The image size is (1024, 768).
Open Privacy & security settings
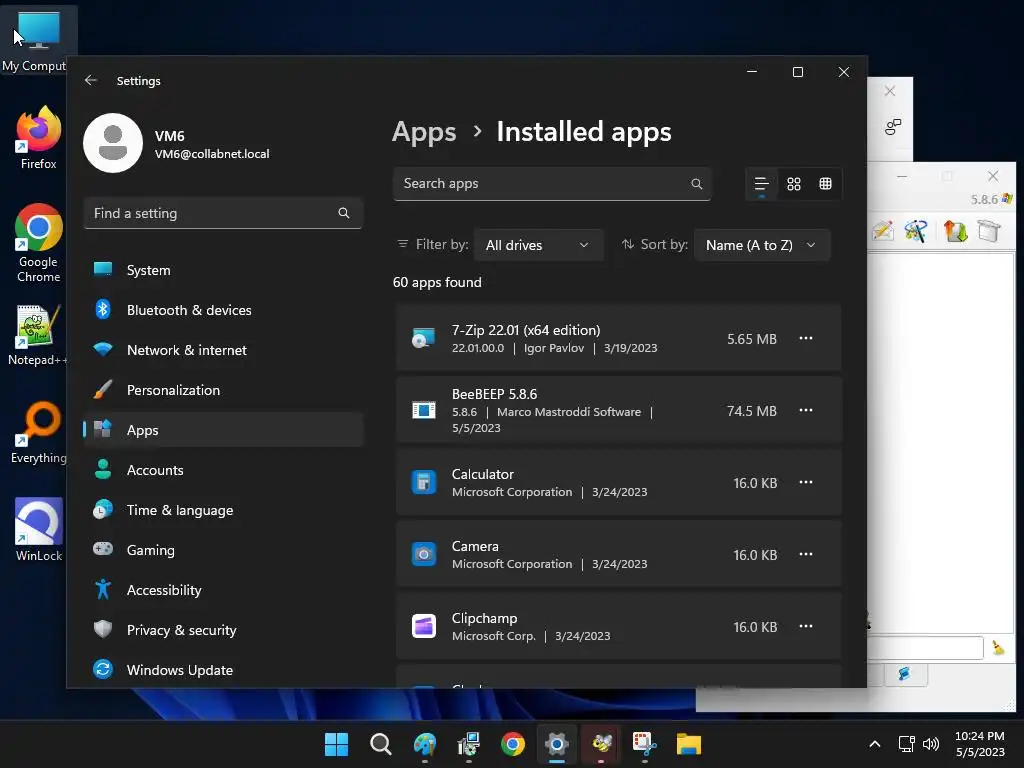pos(223,630)
